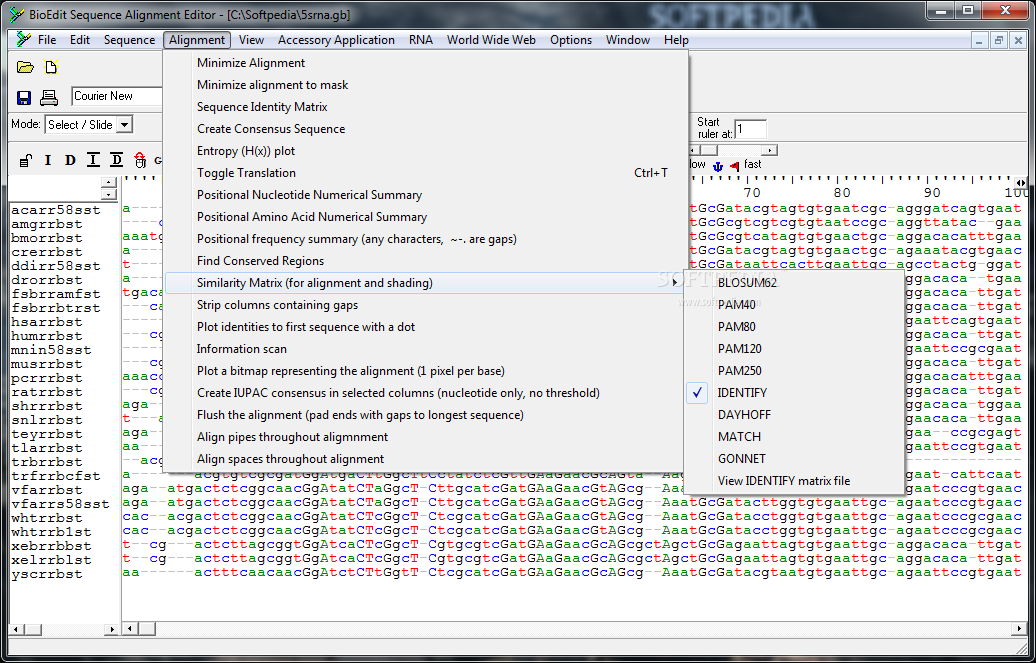Select the PAM80 matrix
The width and height of the screenshot is (1036, 663).
[x=794, y=327]
